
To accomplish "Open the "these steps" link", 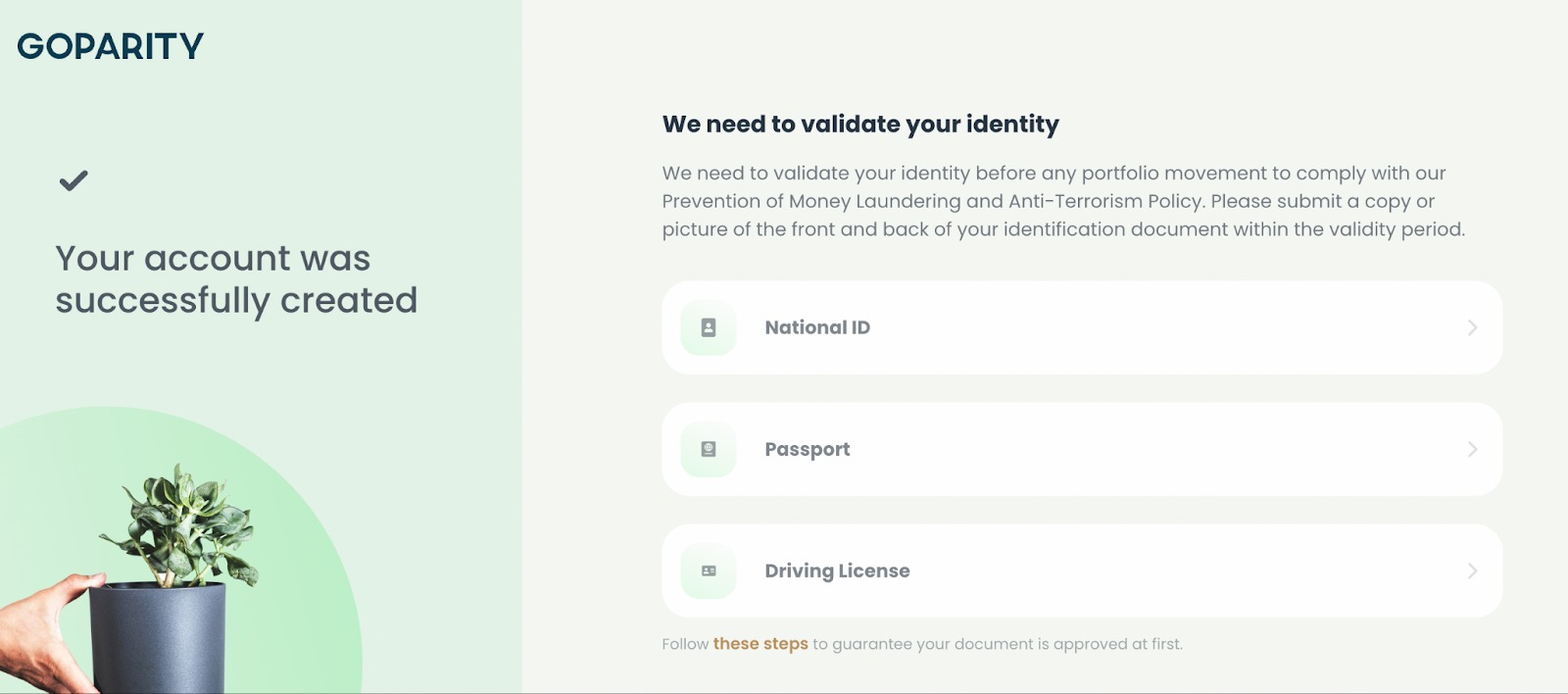I will click(760, 644).
